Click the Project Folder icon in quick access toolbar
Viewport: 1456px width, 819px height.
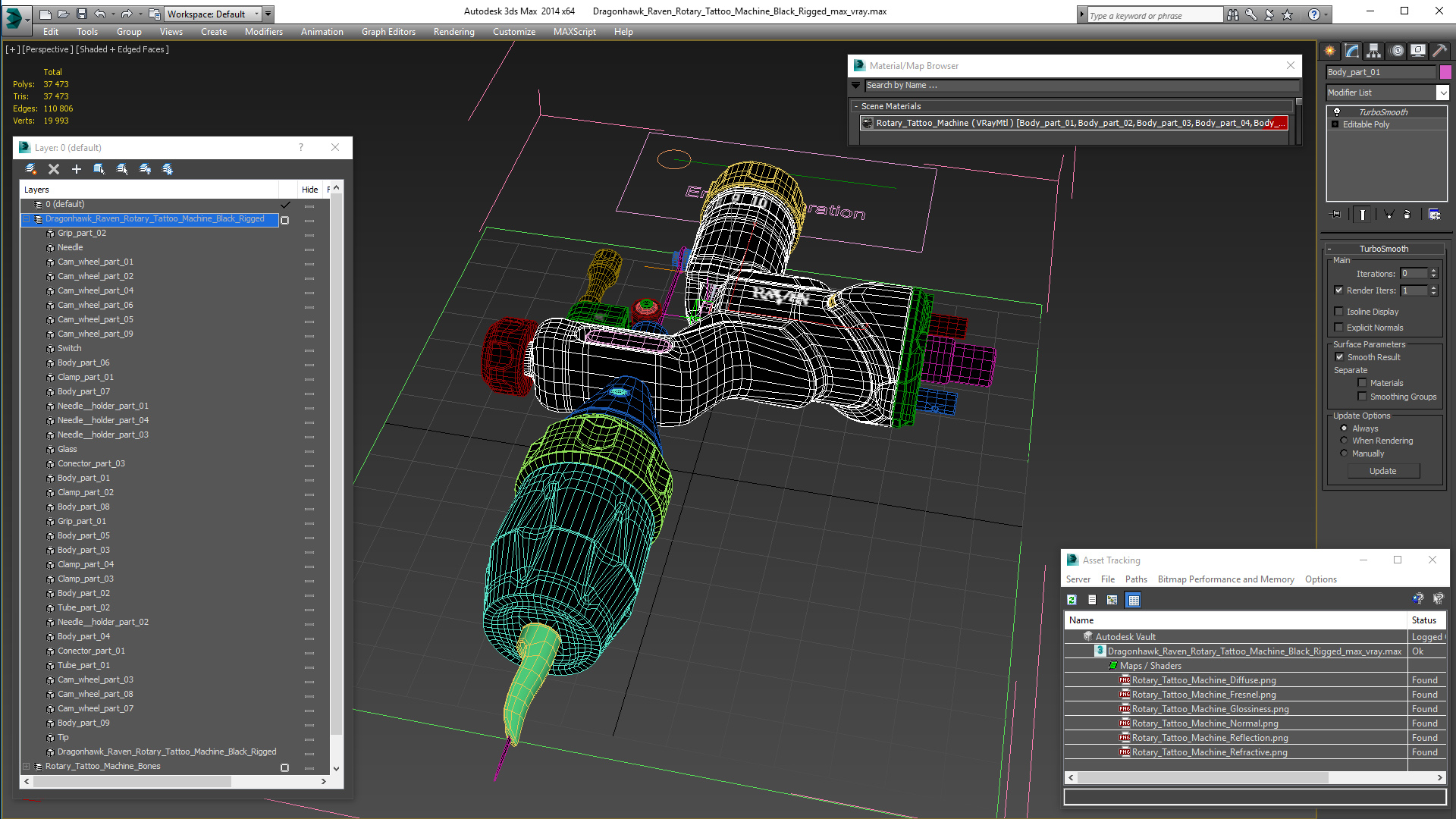point(154,14)
